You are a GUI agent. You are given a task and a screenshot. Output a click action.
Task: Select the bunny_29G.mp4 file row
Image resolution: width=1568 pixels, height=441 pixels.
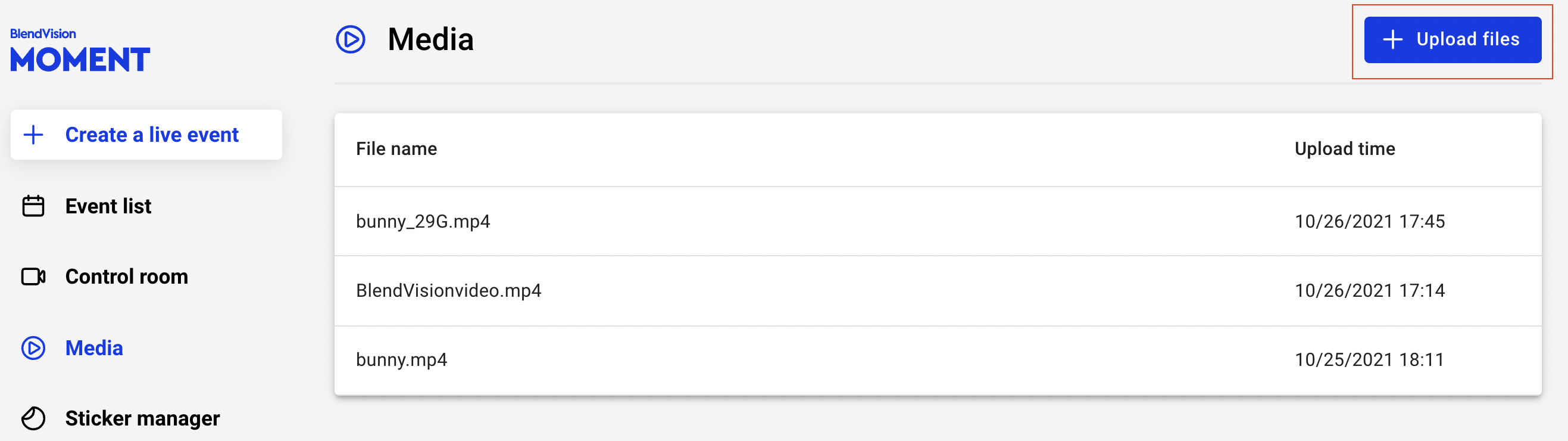(x=423, y=221)
